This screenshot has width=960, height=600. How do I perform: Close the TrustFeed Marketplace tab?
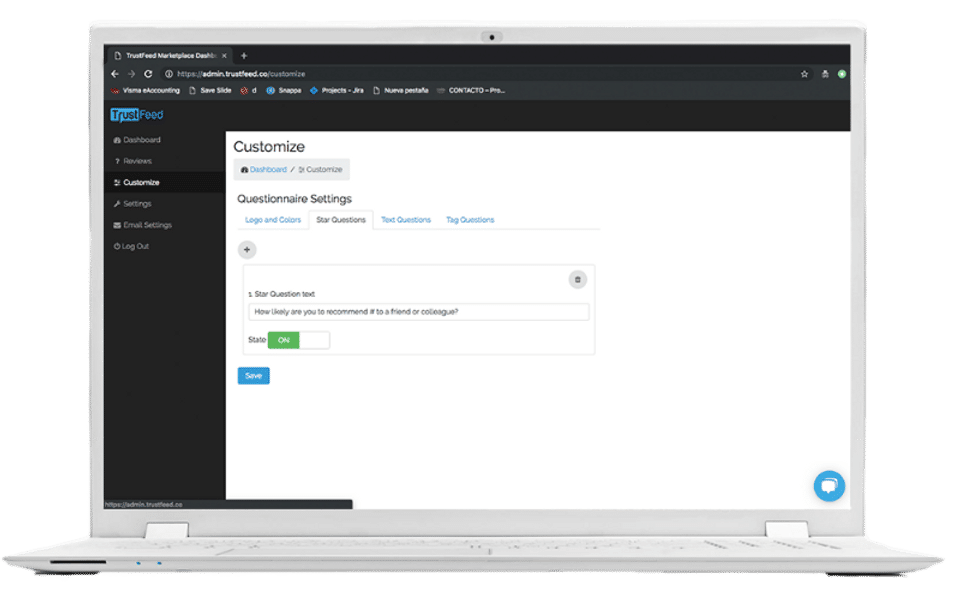(224, 56)
